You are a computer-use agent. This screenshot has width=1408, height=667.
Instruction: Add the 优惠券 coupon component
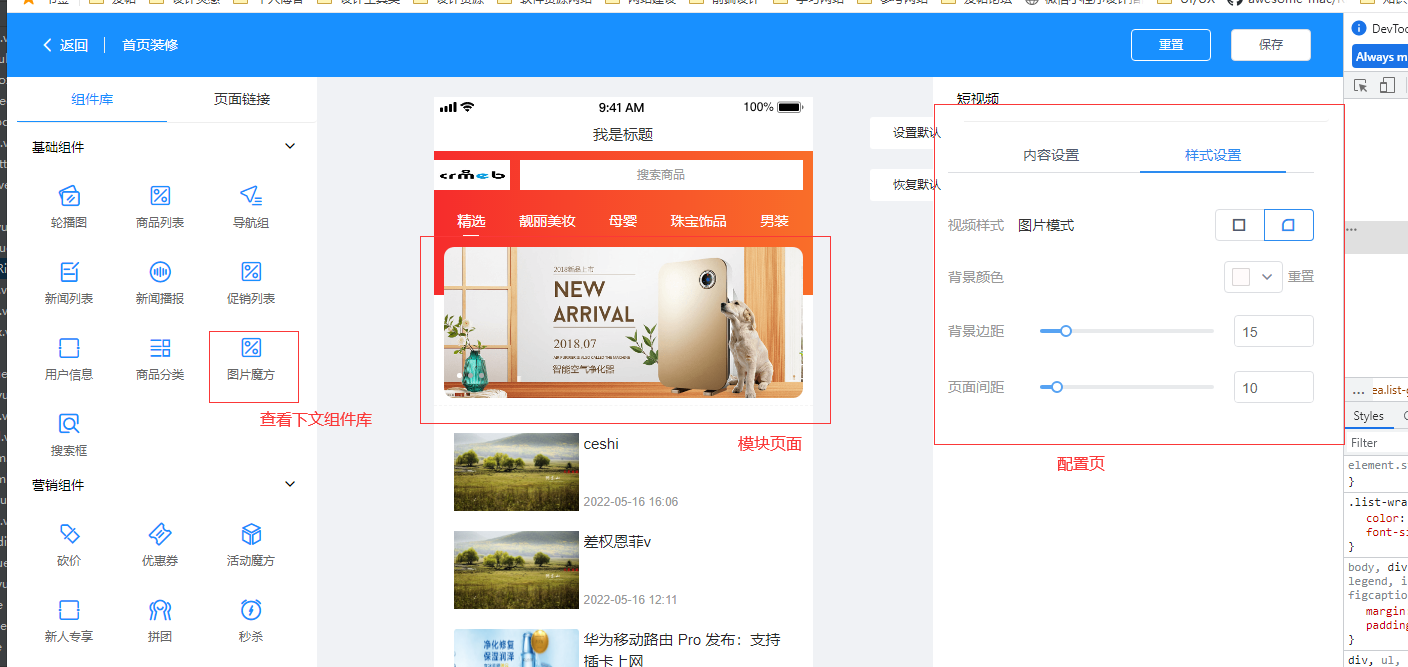tap(160, 544)
